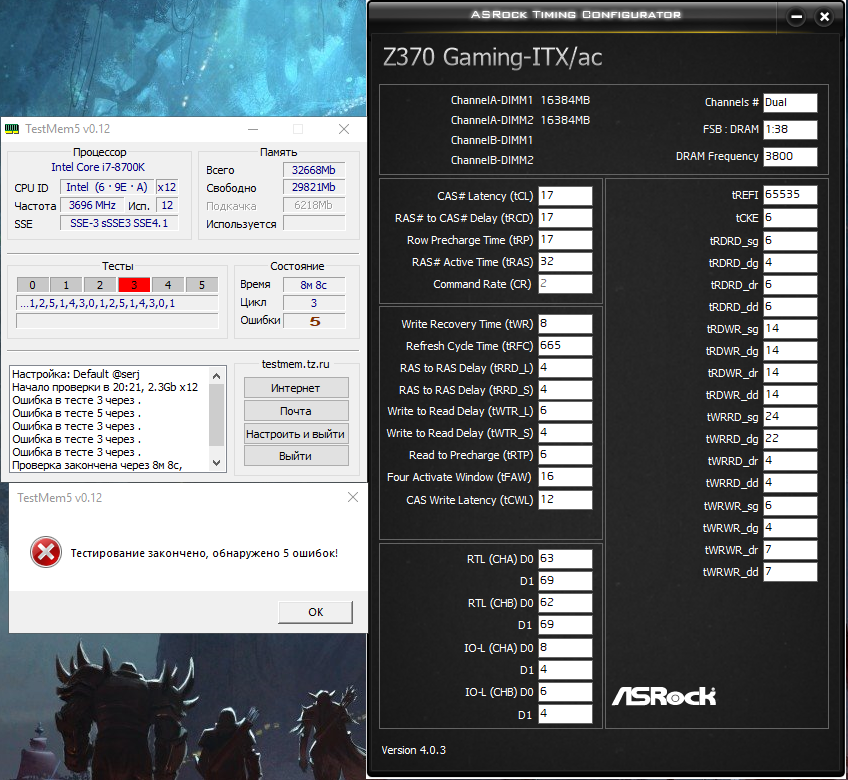Click the tRDWR_dg value field
Viewport: 848px width, 780px height.
click(790, 351)
